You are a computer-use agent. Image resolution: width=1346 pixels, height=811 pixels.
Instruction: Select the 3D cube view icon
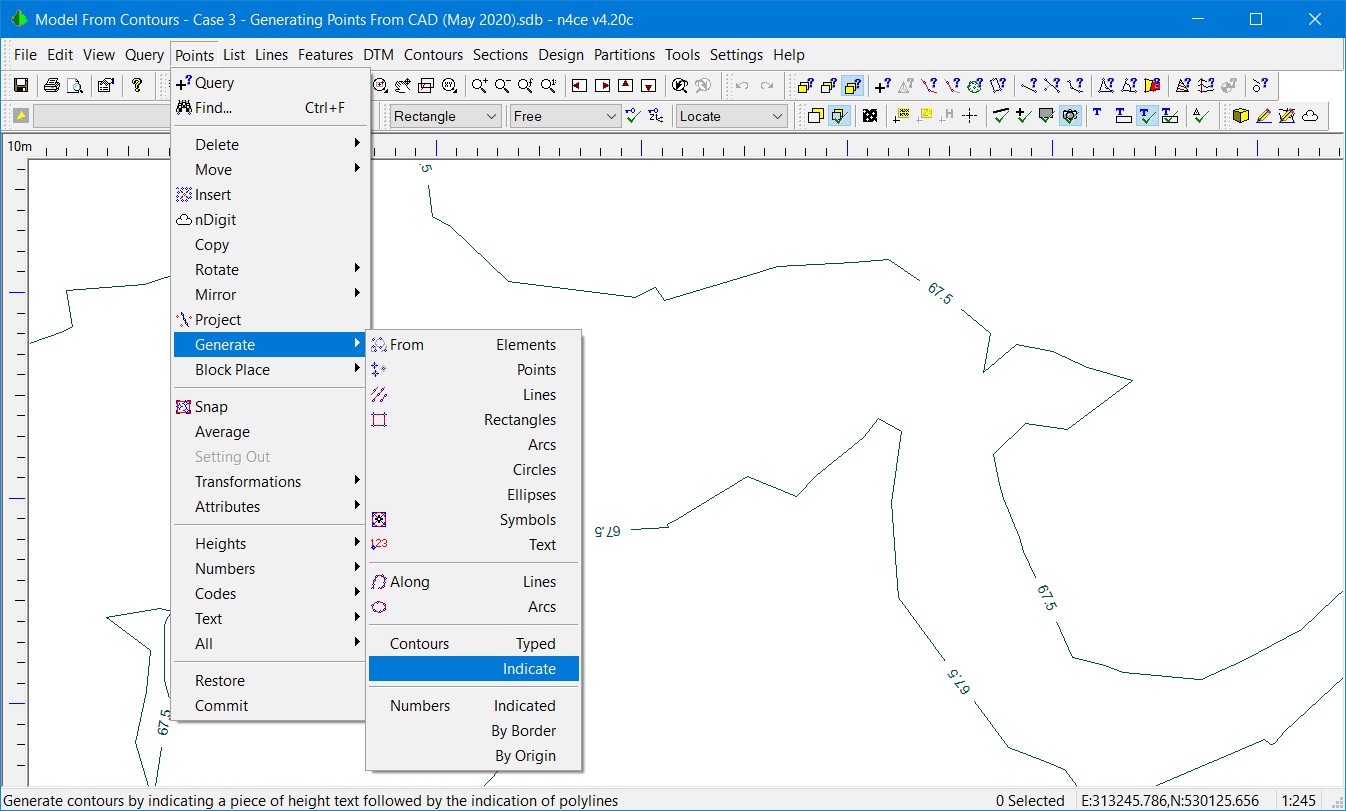pyautogui.click(x=1241, y=115)
